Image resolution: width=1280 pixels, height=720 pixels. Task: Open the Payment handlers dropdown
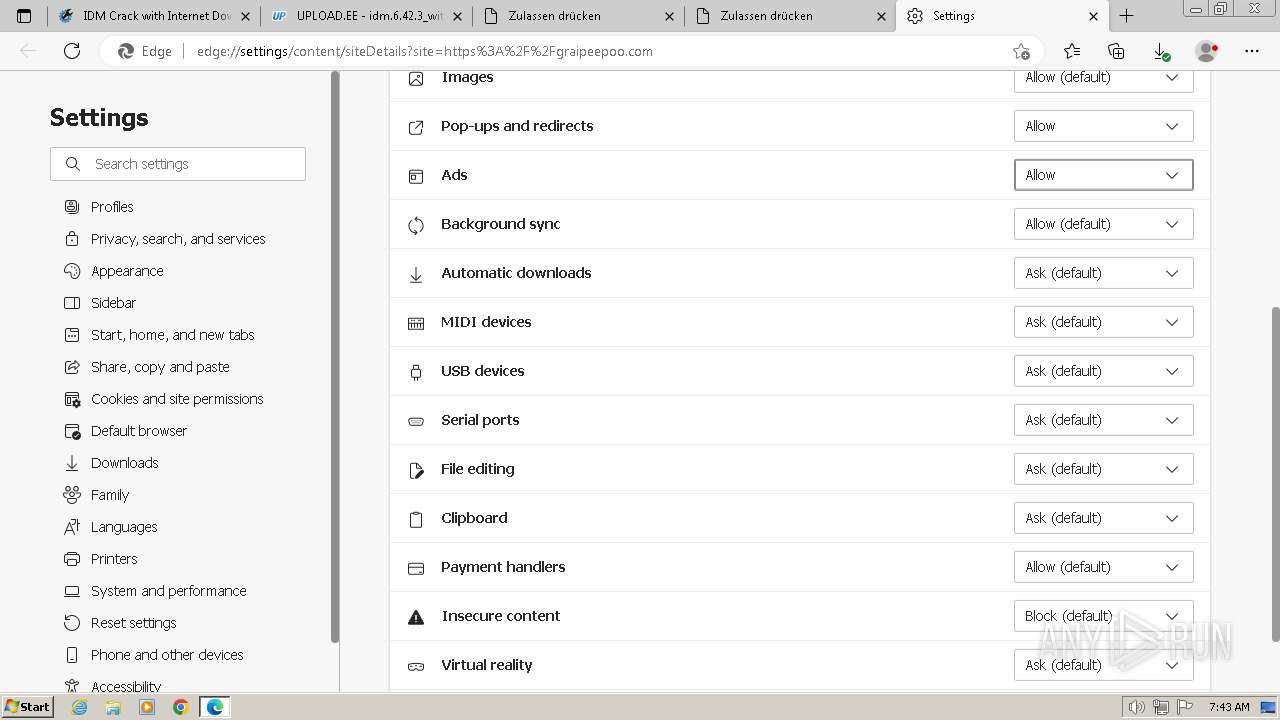pyautogui.click(x=1103, y=567)
